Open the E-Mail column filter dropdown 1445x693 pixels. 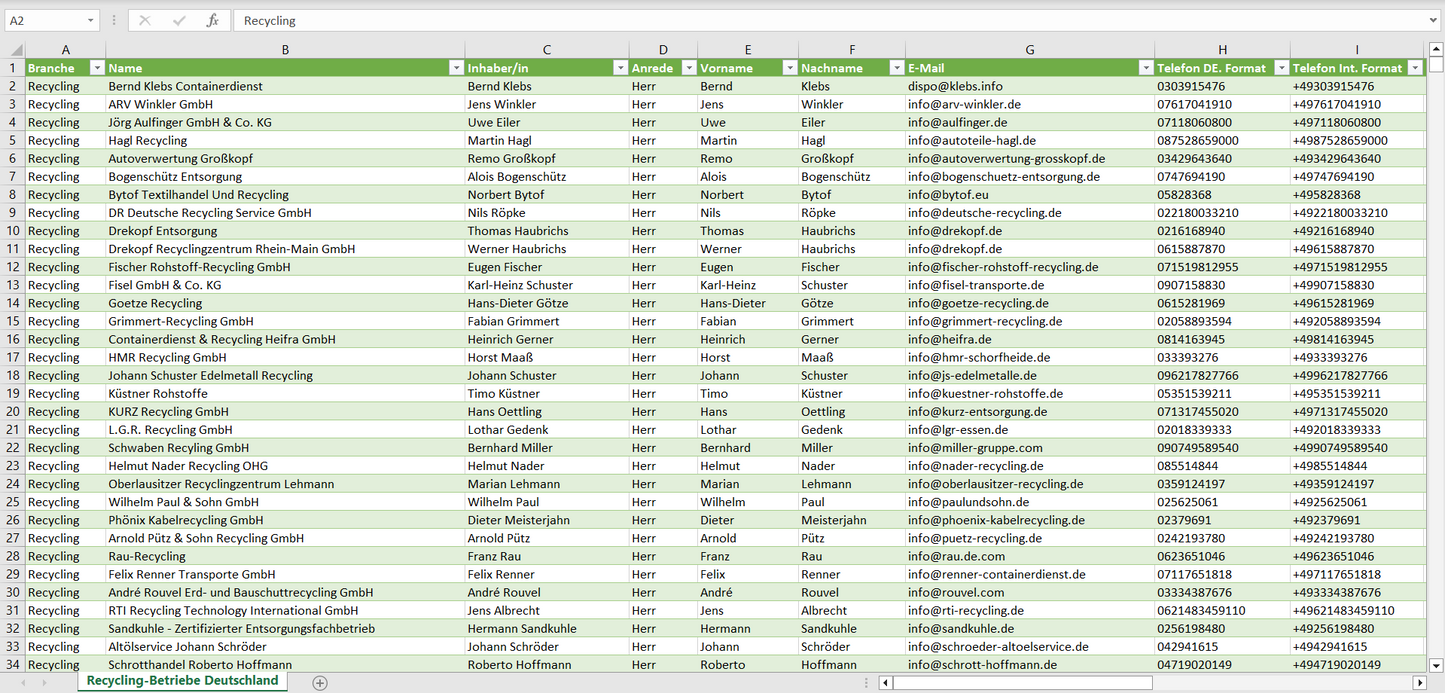(1145, 68)
